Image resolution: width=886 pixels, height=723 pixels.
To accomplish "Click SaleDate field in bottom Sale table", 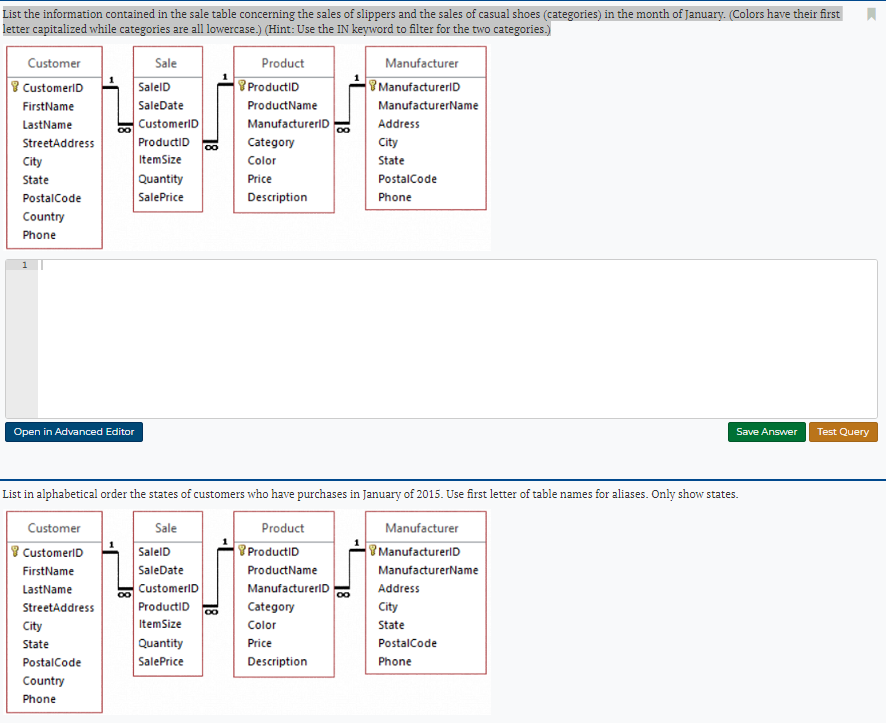I will click(161, 570).
